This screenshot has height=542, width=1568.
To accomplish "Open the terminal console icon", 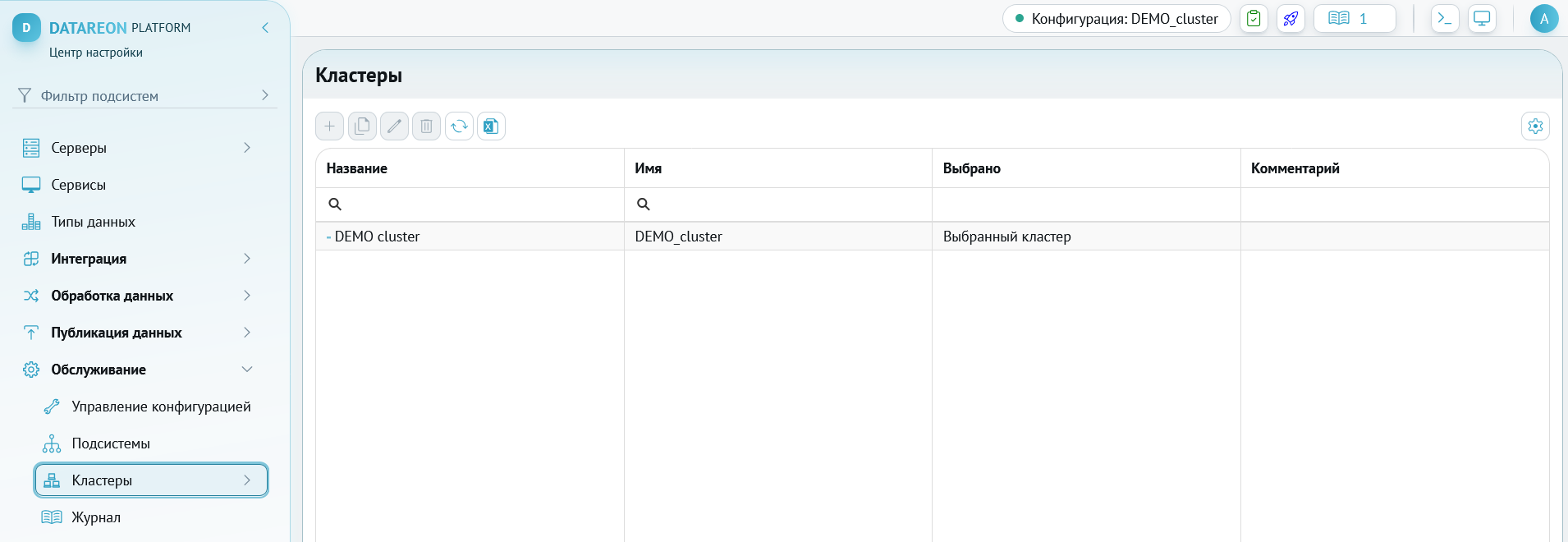I will click(1445, 19).
